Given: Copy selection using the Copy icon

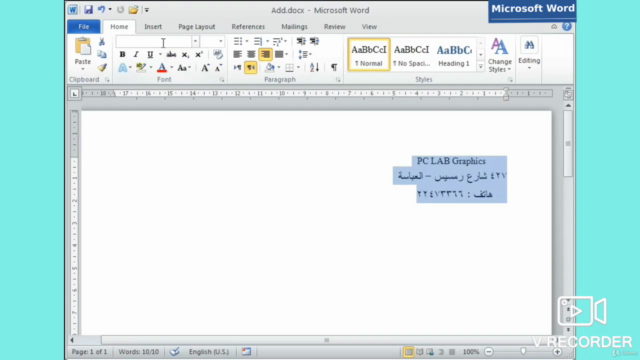Looking at the screenshot, I should pos(102,54).
